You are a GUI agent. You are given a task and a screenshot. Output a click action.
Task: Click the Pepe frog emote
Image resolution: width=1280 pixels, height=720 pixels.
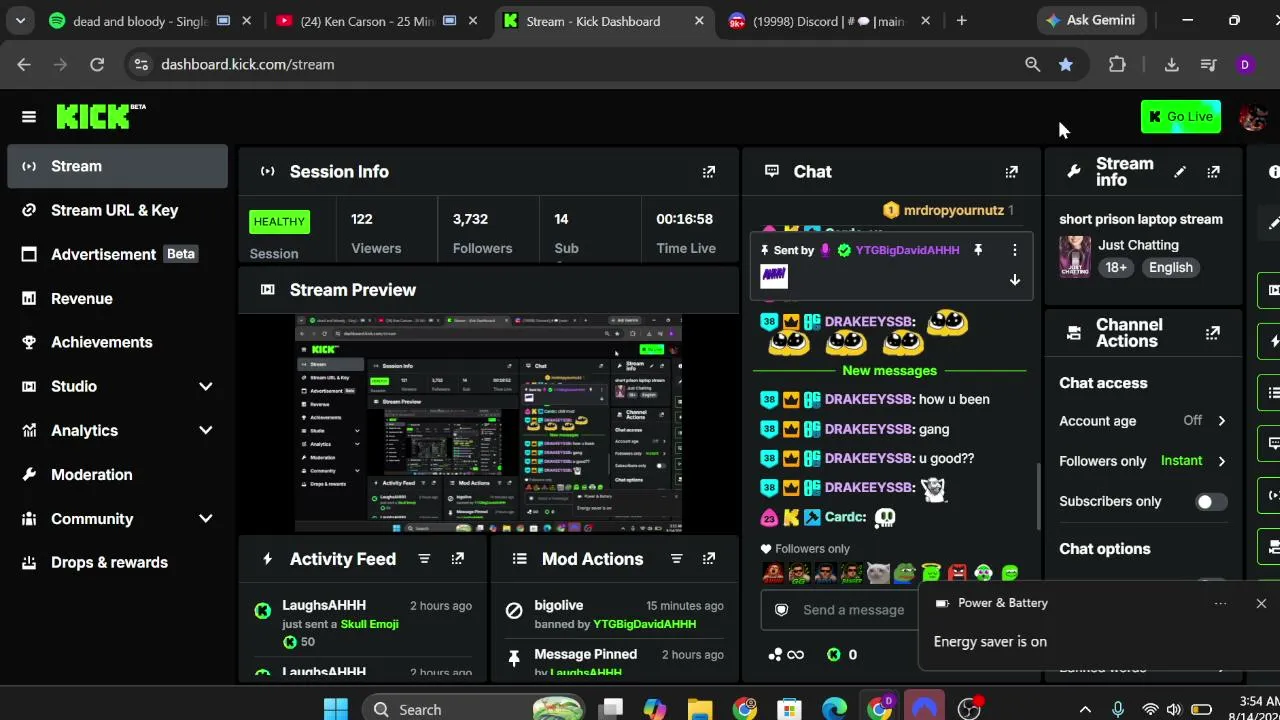904,573
